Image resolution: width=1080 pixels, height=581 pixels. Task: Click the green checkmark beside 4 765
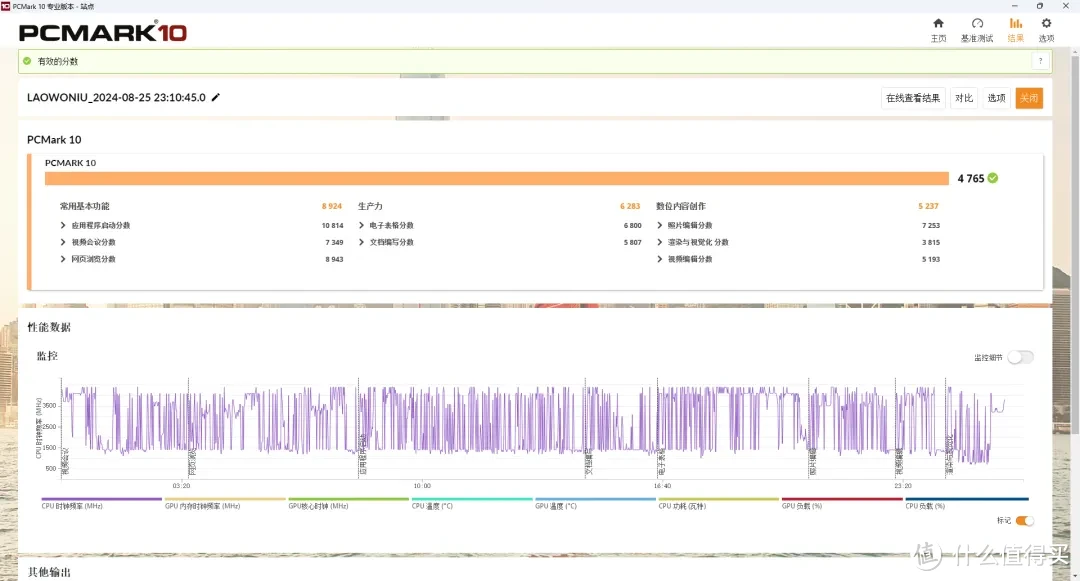pos(993,178)
